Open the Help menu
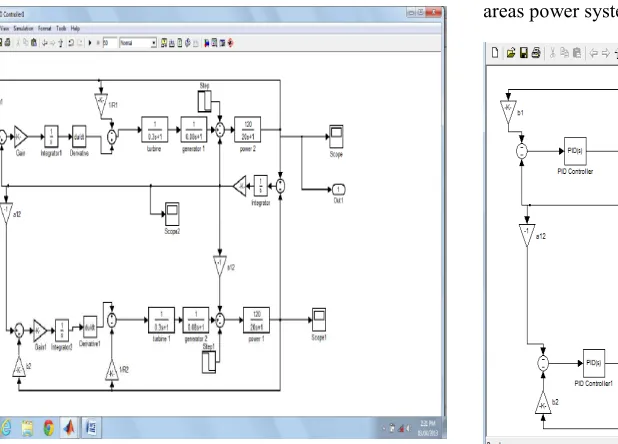618x444 pixels. pos(75,28)
